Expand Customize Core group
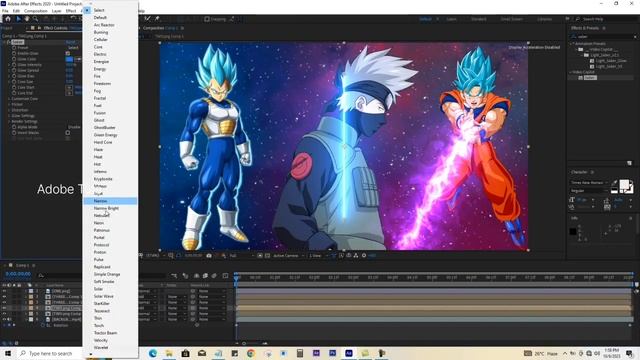The image size is (640, 360). point(9,99)
